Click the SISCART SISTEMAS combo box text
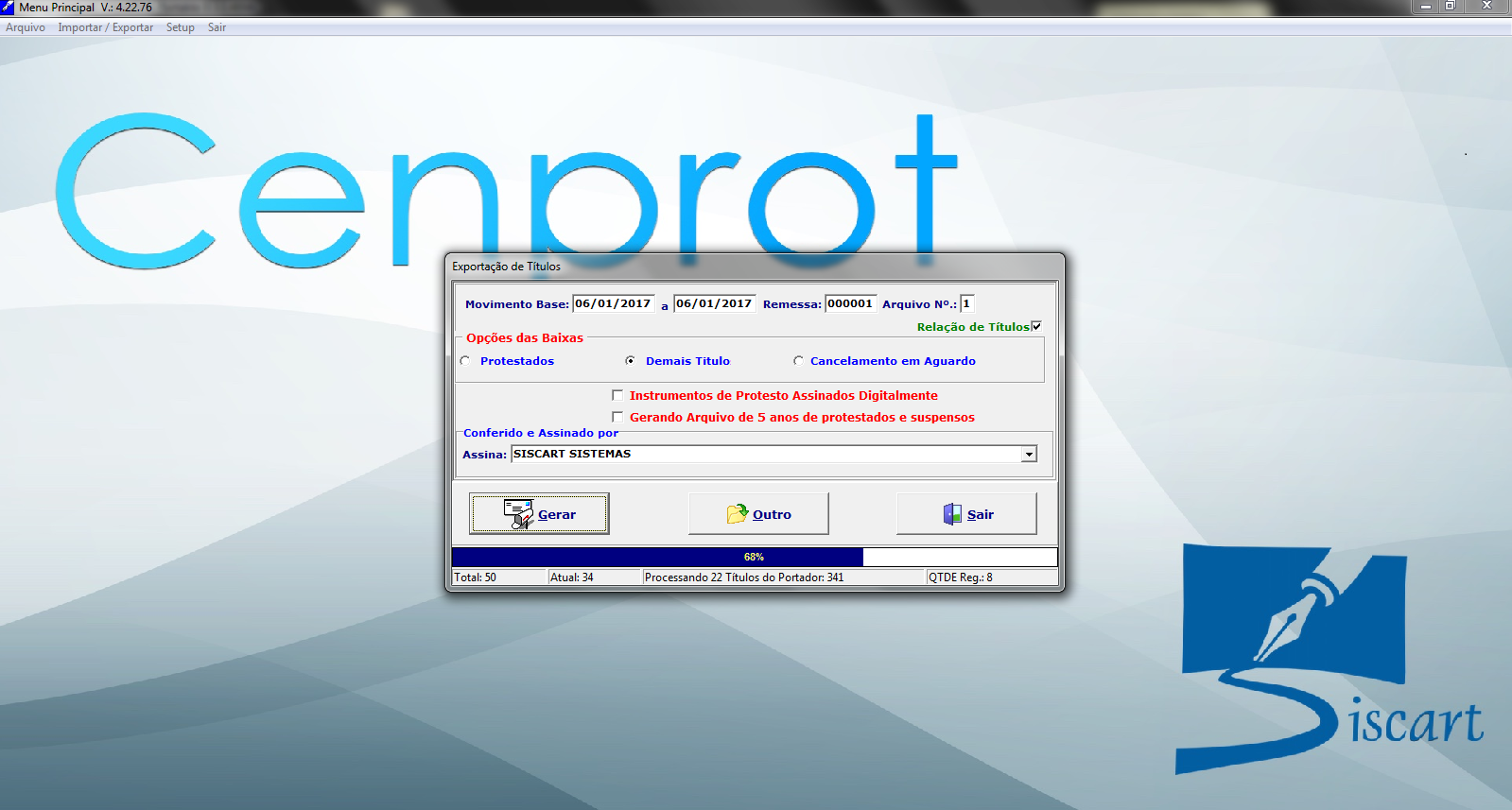 [572, 454]
